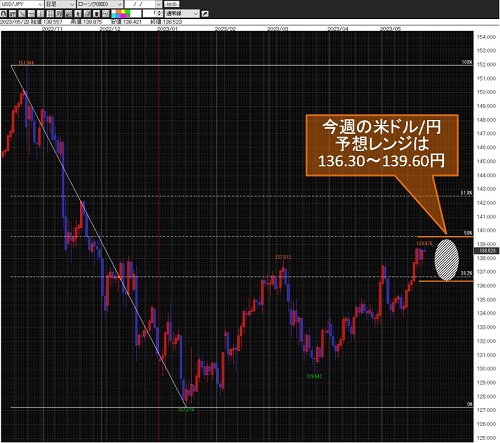This screenshot has width=500, height=443.
Task: Click the 138.875 recent high label
Action: coord(424,243)
